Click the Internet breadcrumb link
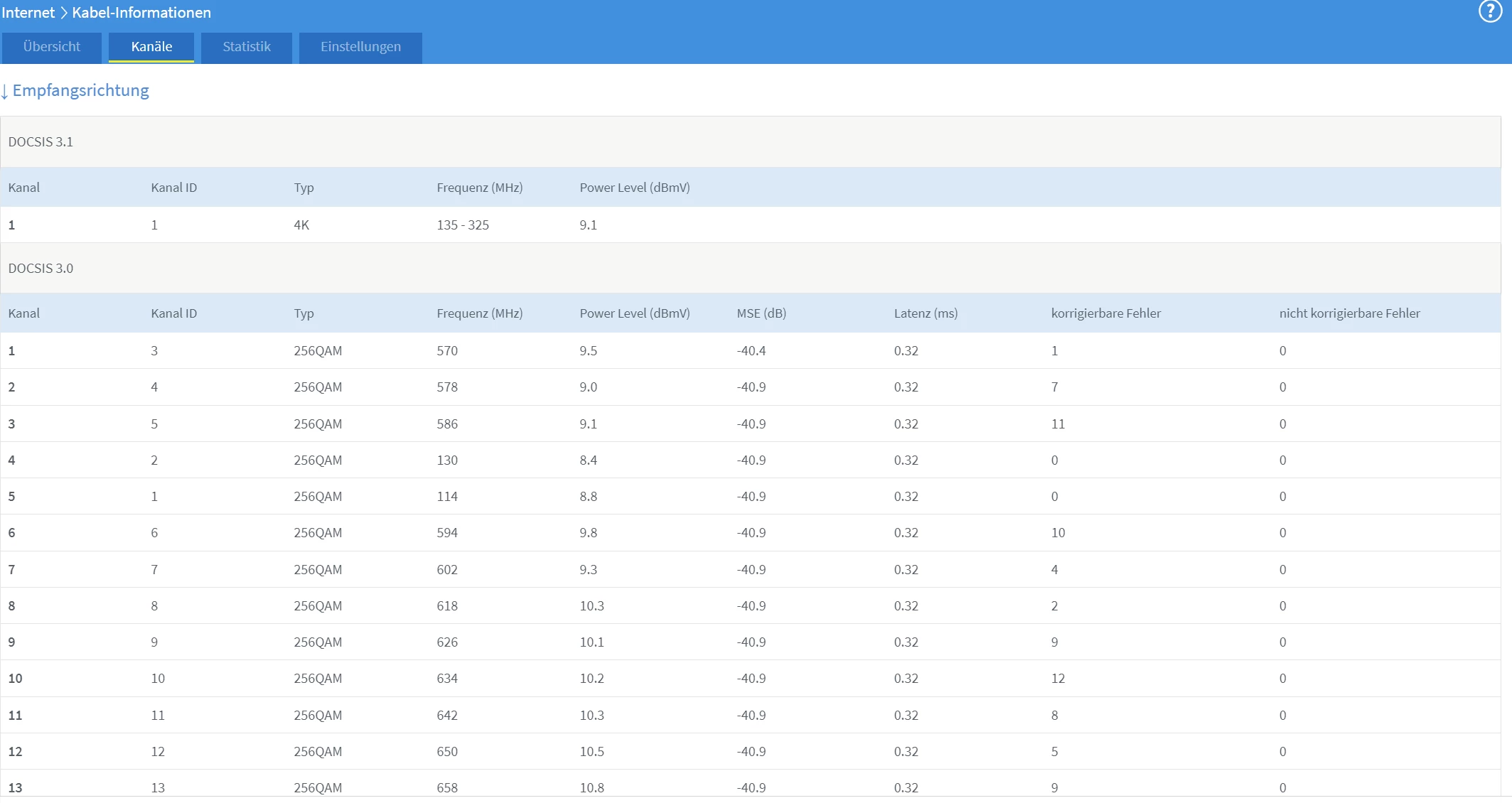The width and height of the screenshot is (1512, 803). pyautogui.click(x=28, y=13)
